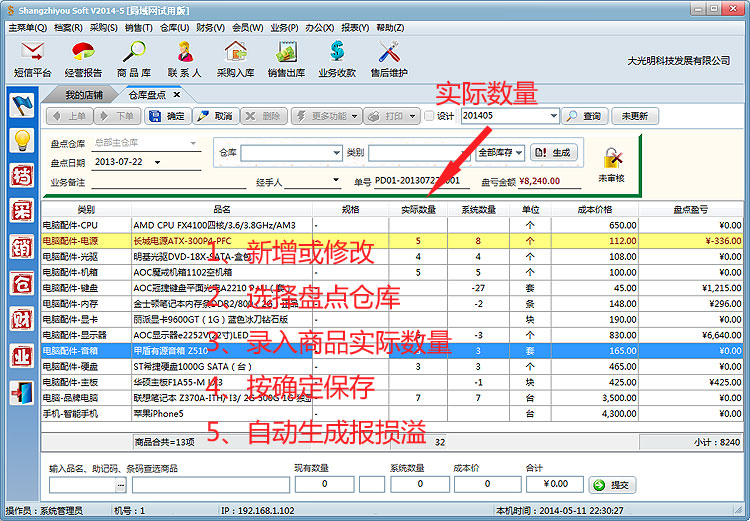Click the 查询 search button
Viewport: 750px width, 521px height.
click(x=585, y=116)
